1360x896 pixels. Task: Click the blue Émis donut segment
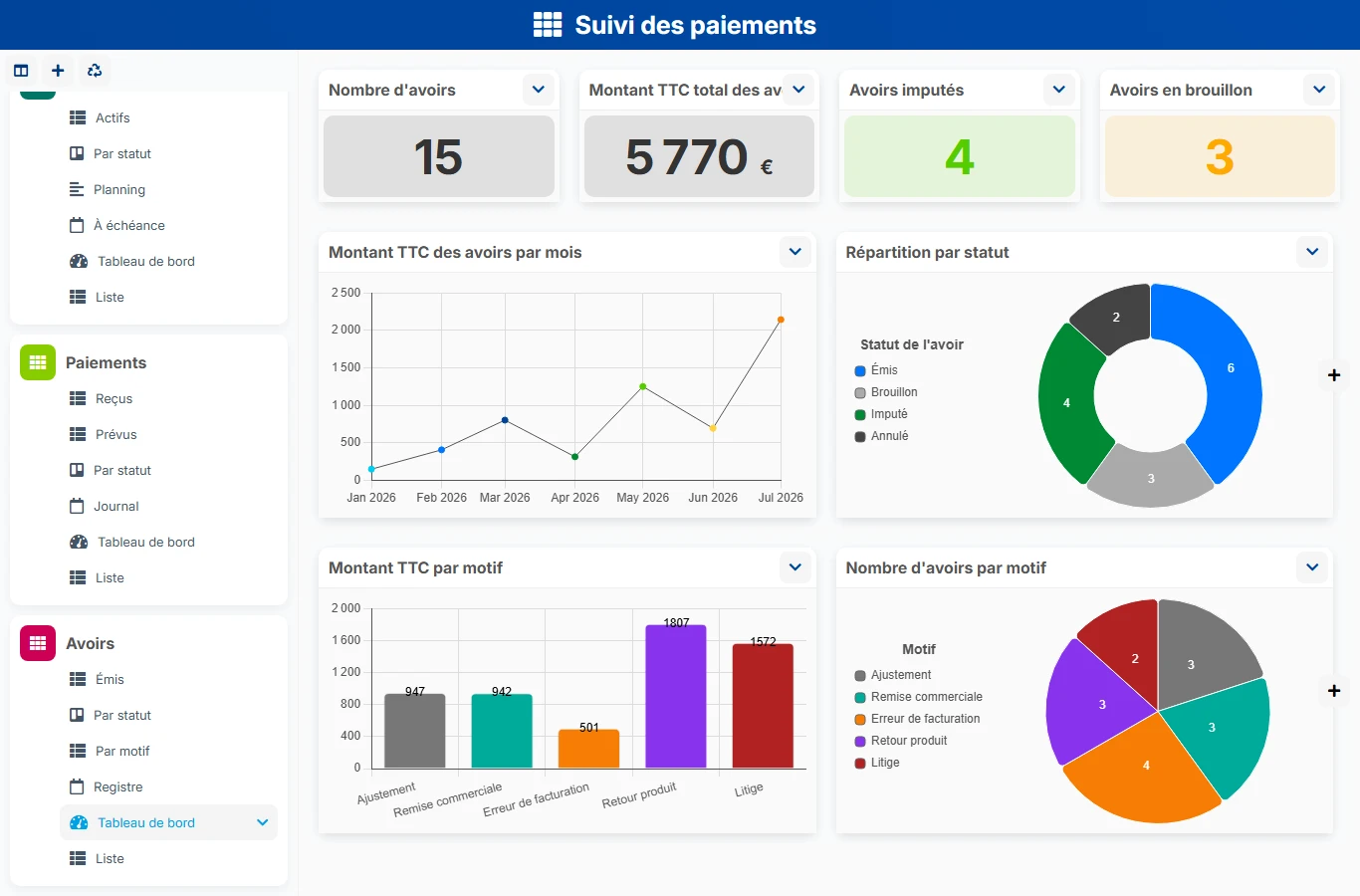1232,370
